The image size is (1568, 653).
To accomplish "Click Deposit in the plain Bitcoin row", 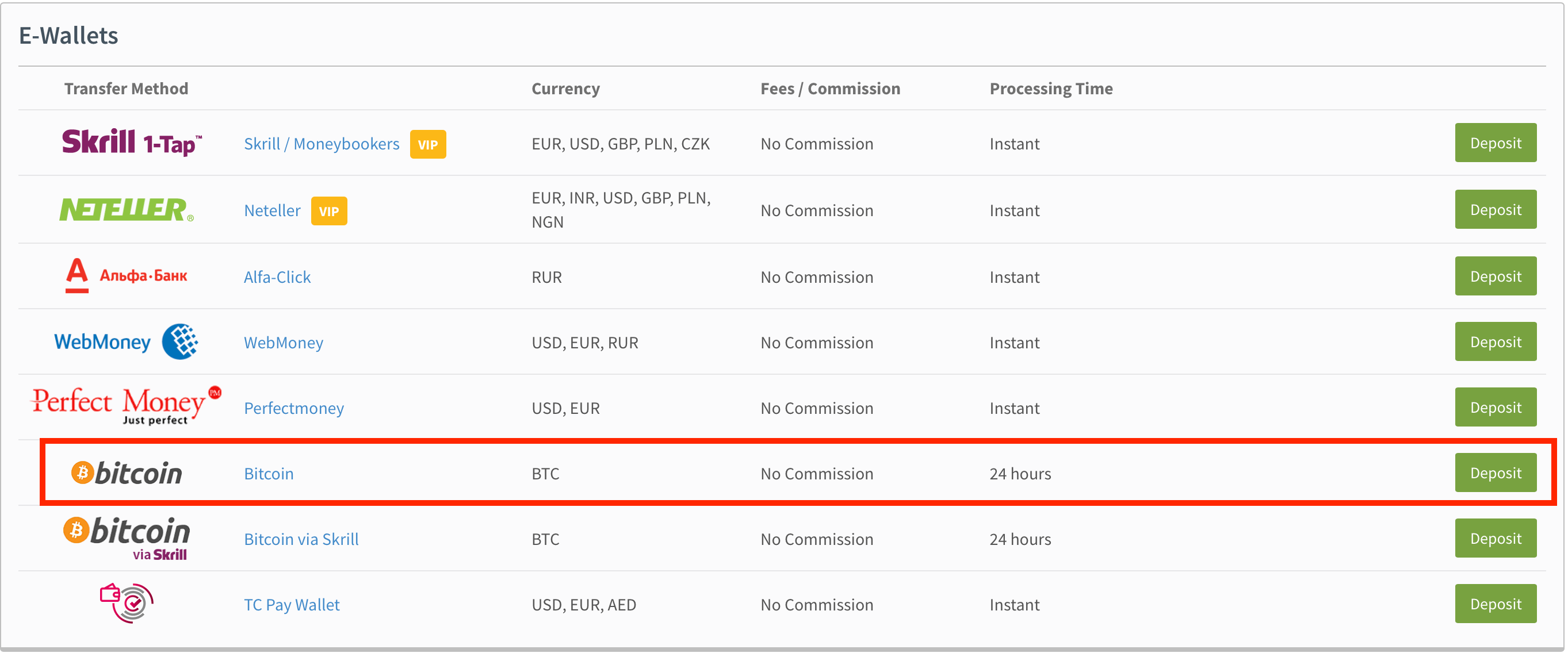I will click(1496, 473).
